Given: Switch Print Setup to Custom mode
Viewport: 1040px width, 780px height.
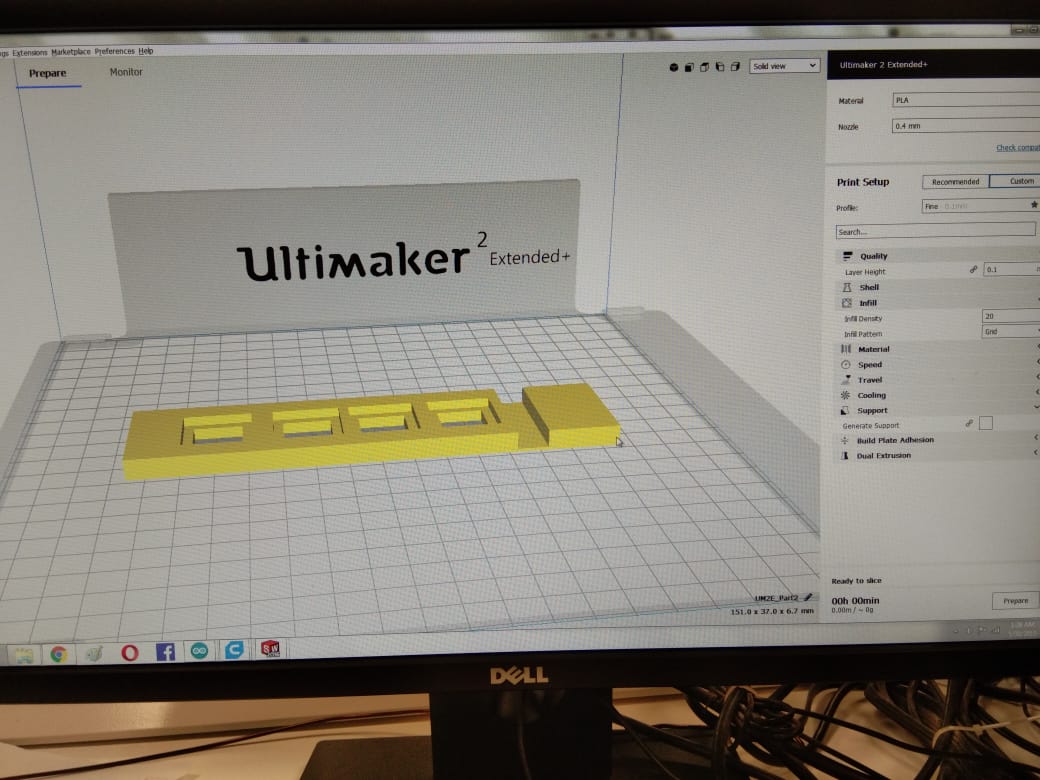Looking at the screenshot, I should pyautogui.click(x=1015, y=181).
